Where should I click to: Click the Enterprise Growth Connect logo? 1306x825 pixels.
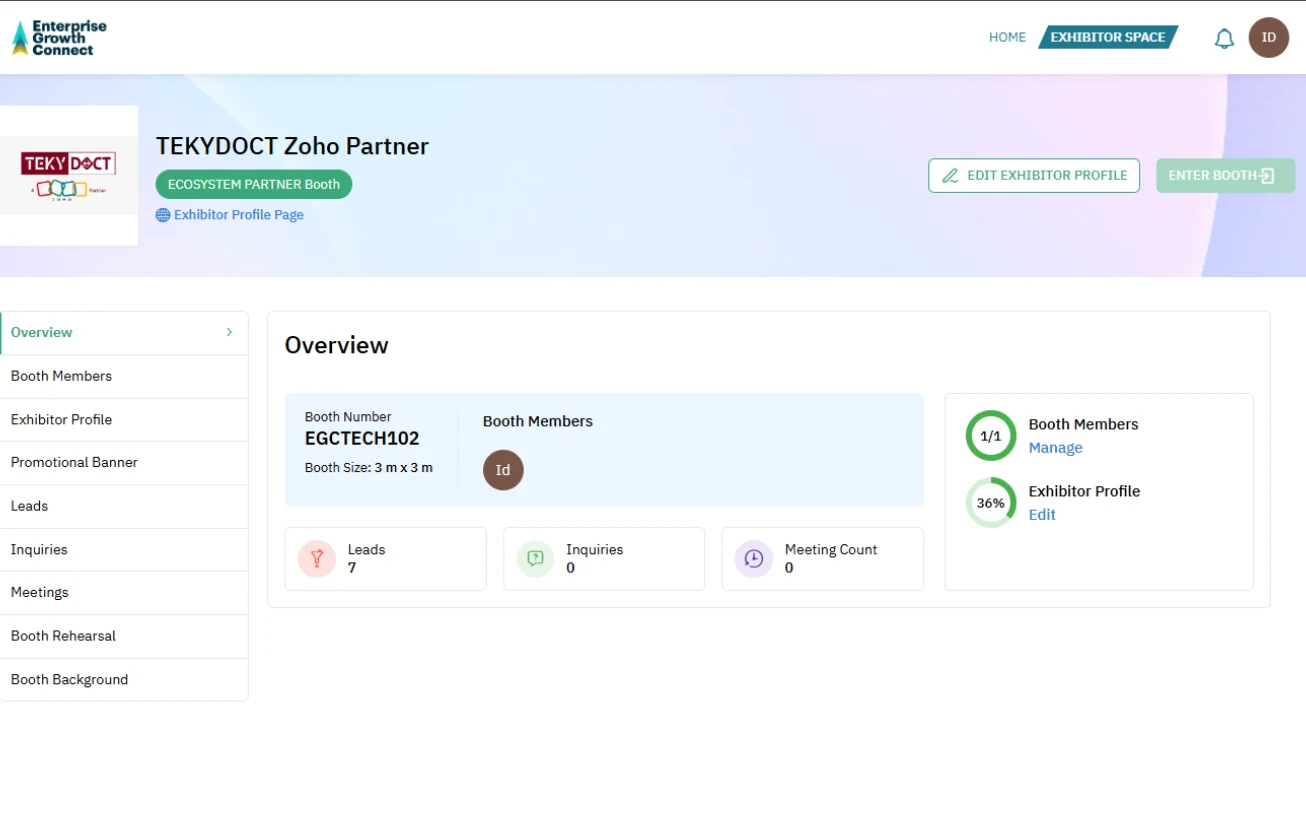[60, 38]
